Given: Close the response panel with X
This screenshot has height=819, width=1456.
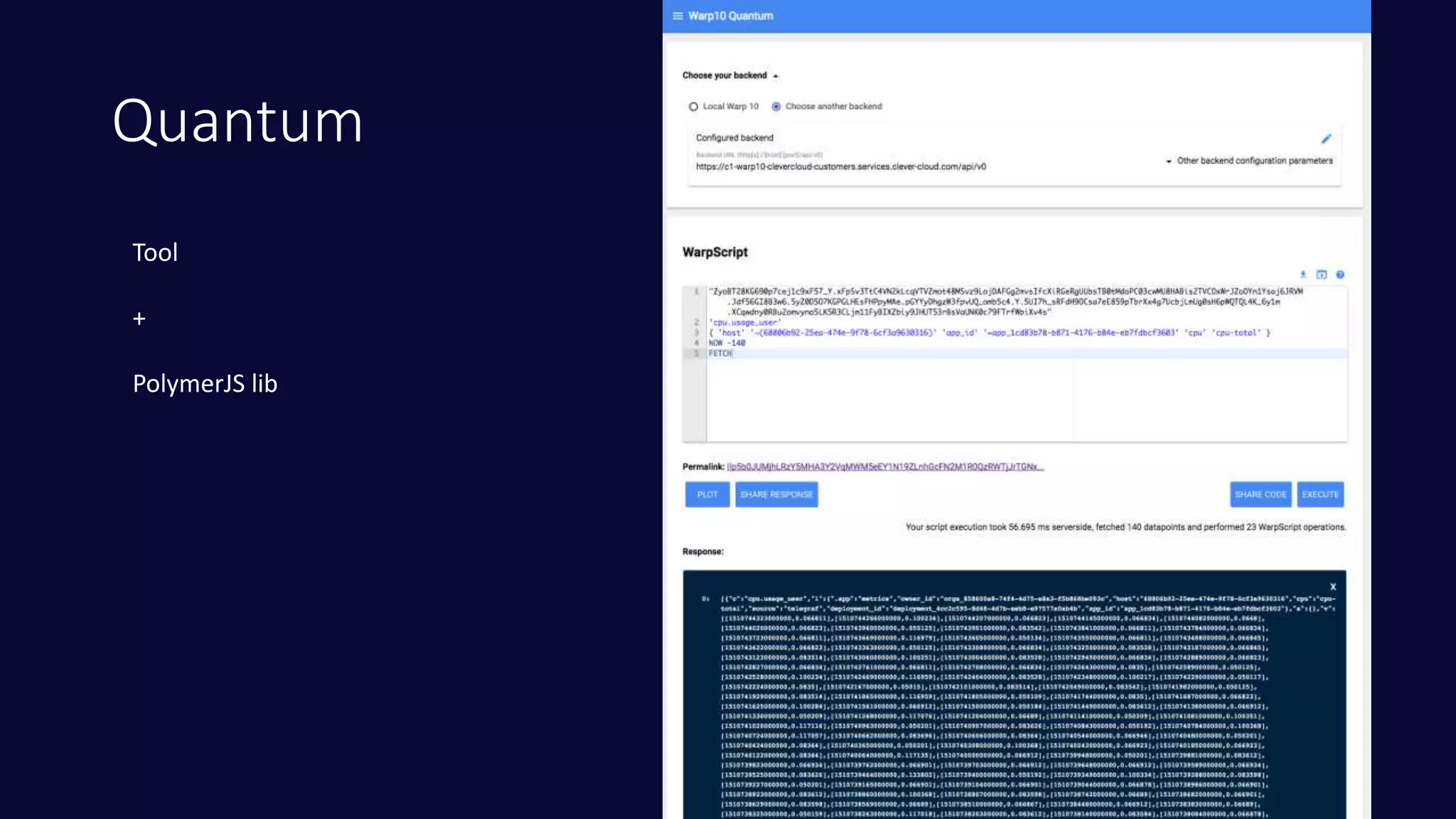Looking at the screenshot, I should [1333, 587].
